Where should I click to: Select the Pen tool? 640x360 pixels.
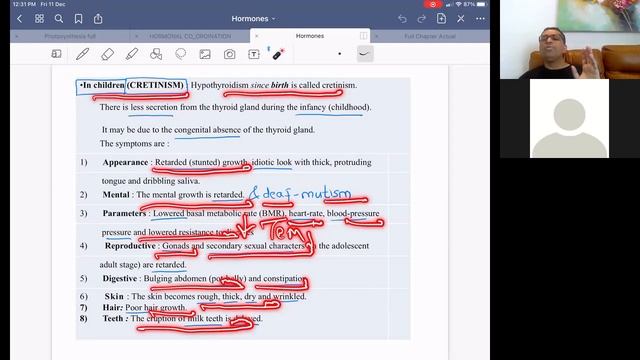pyautogui.click(x=82, y=54)
